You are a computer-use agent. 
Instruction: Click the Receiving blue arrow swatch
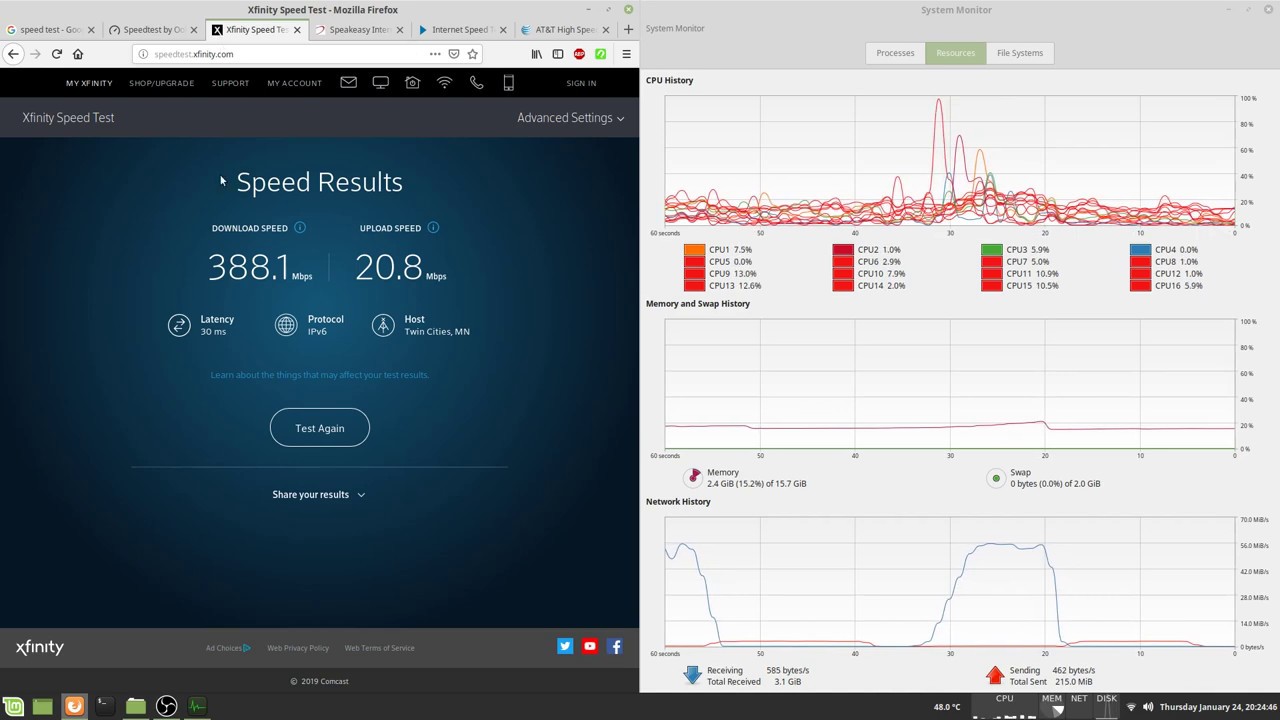click(x=692, y=675)
